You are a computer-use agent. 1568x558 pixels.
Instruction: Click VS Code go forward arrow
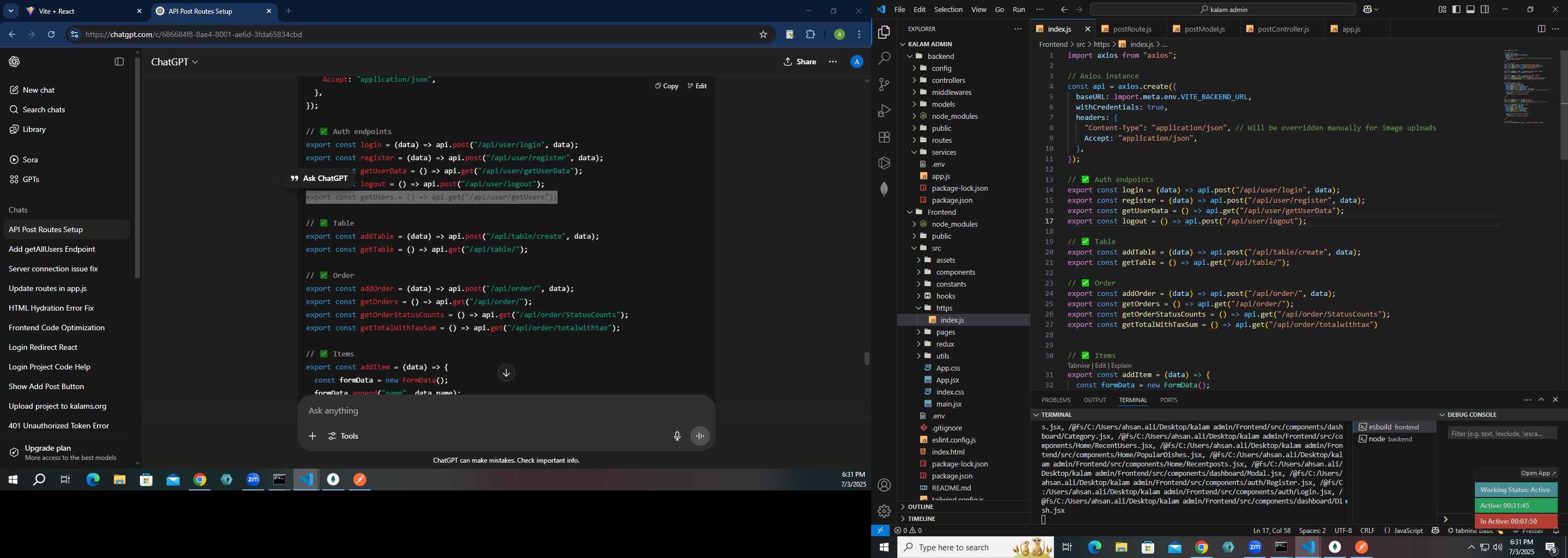1079,9
